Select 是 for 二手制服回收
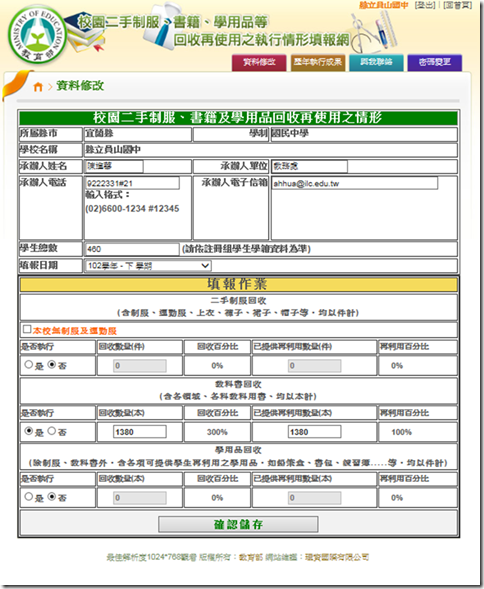 [29, 364]
